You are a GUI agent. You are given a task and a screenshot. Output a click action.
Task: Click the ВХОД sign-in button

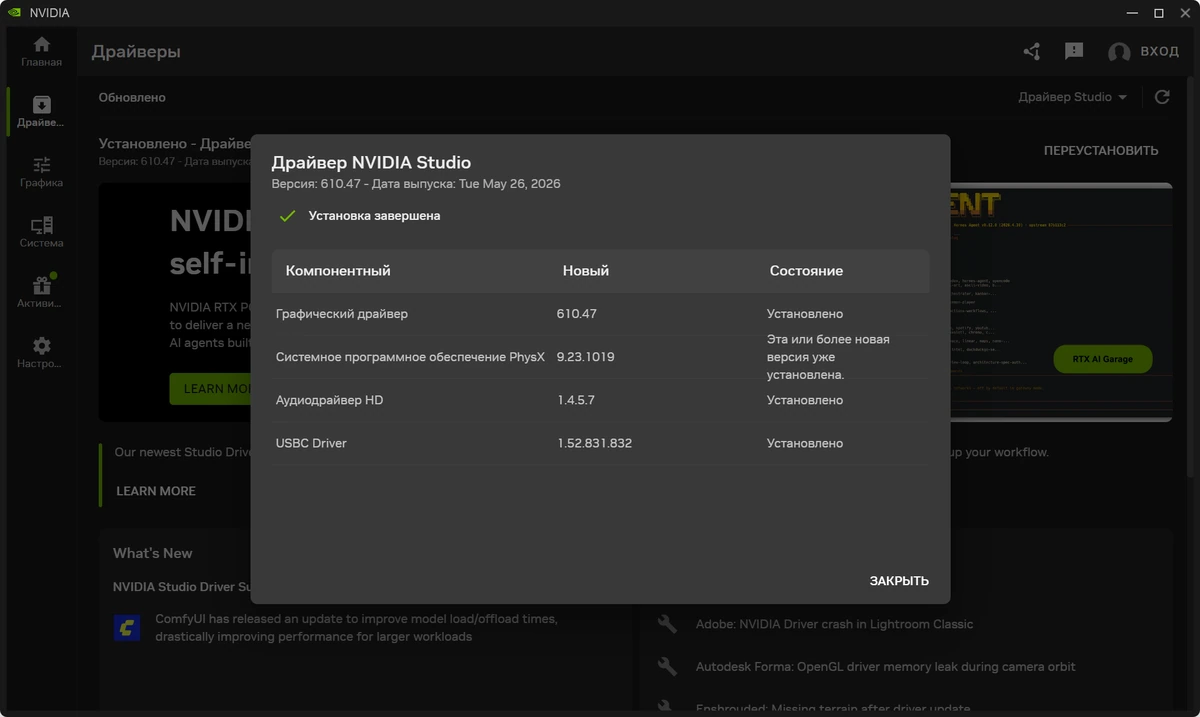[1160, 51]
